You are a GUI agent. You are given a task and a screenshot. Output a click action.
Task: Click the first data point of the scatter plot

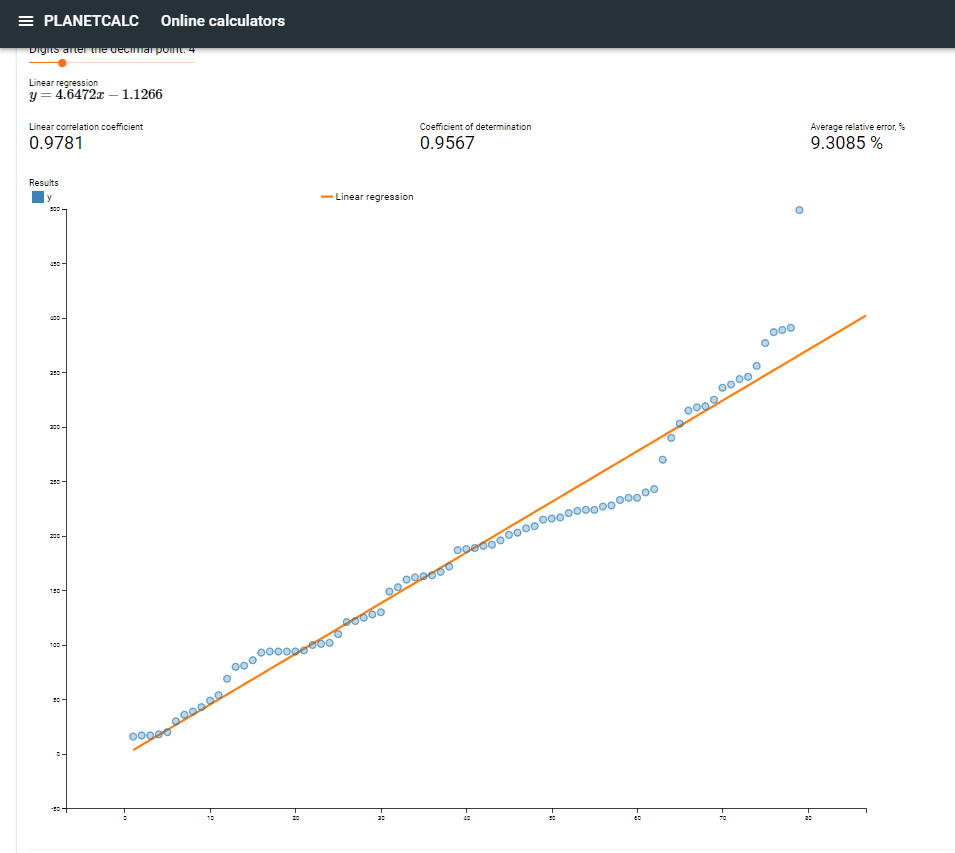click(133, 736)
